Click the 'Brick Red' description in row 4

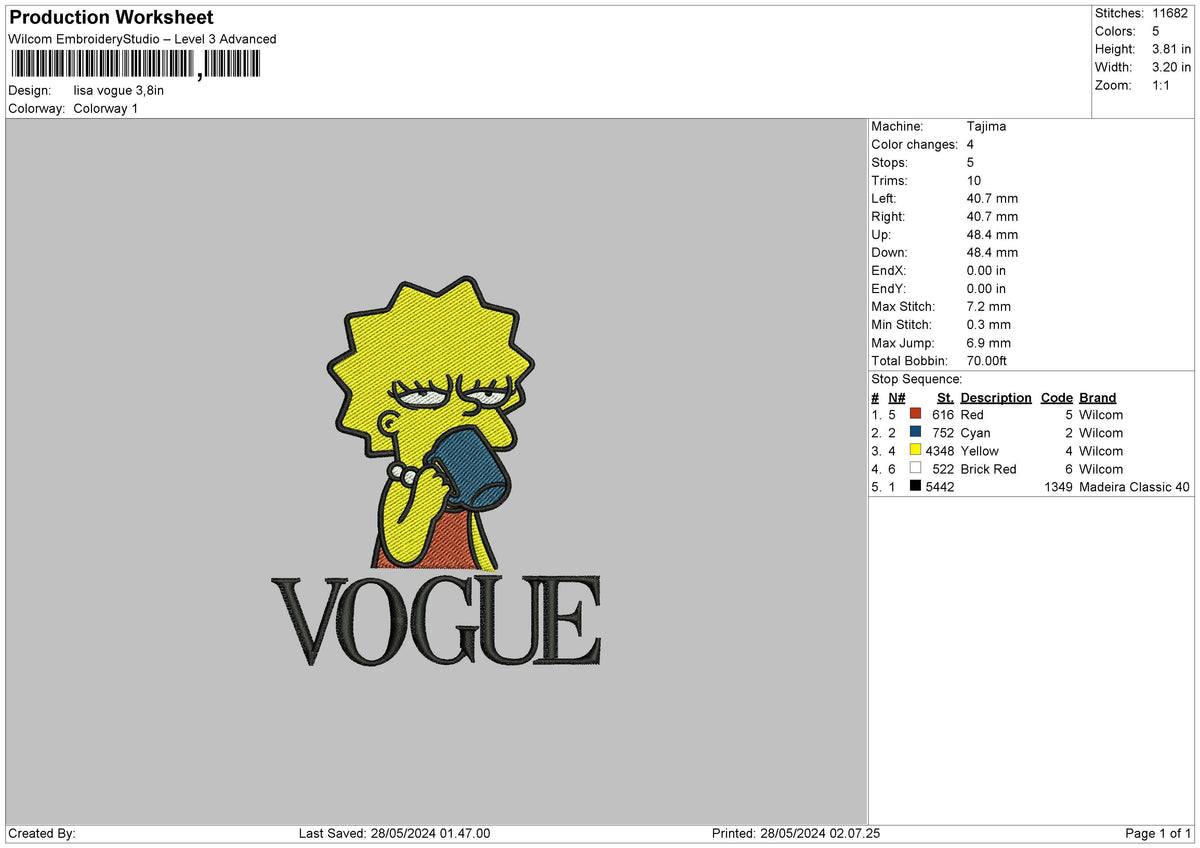point(988,469)
